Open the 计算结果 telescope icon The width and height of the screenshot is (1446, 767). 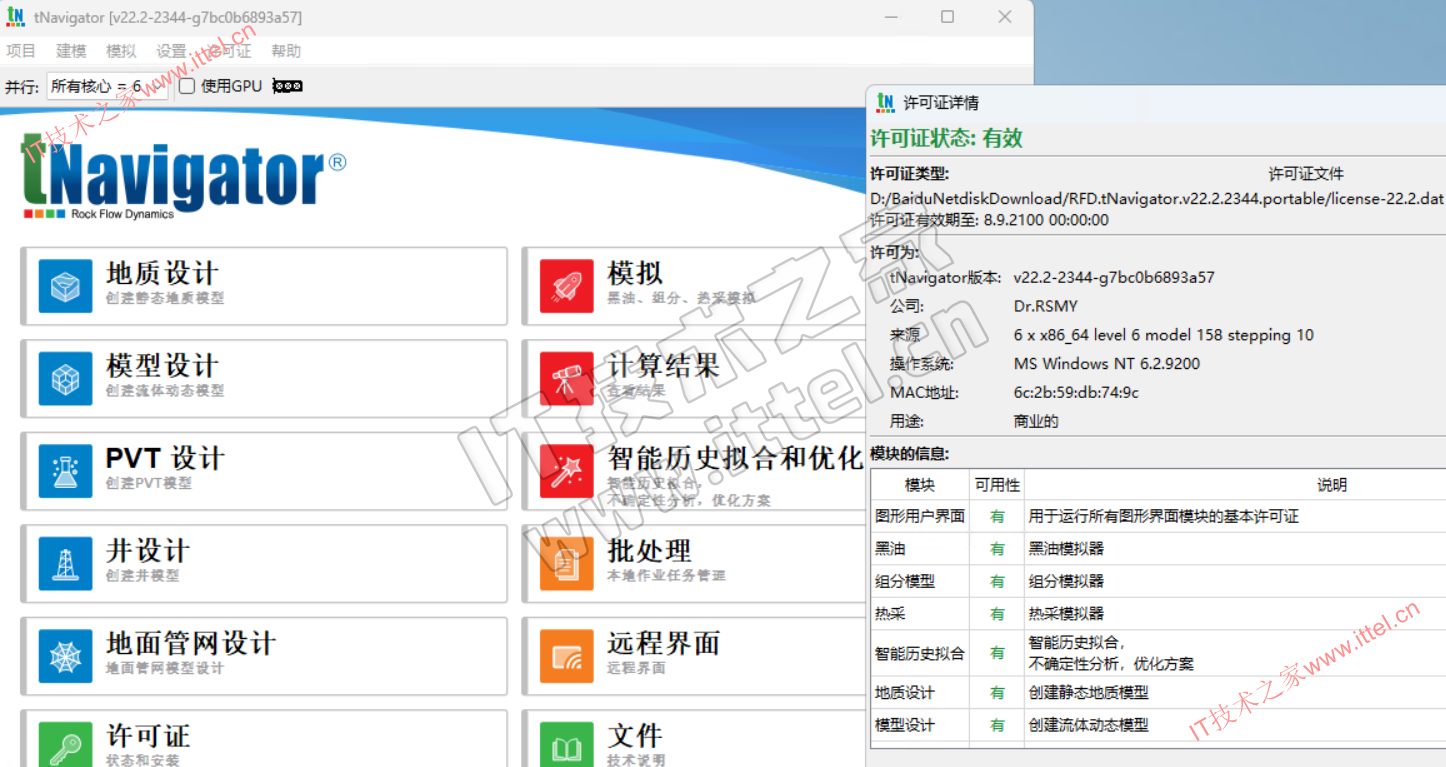(x=567, y=379)
